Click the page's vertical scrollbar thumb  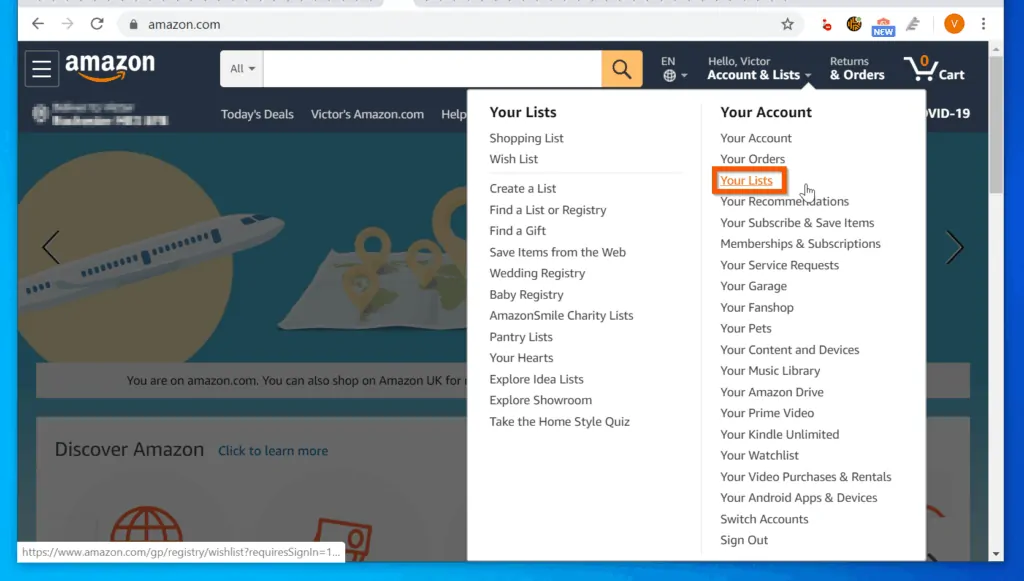click(x=995, y=124)
